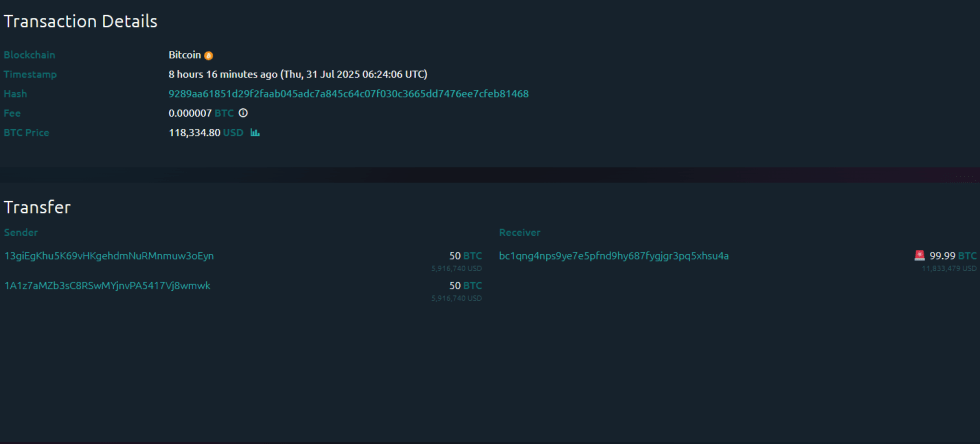The image size is (980, 444).
Task: Open the transaction hash link
Action: point(348,94)
